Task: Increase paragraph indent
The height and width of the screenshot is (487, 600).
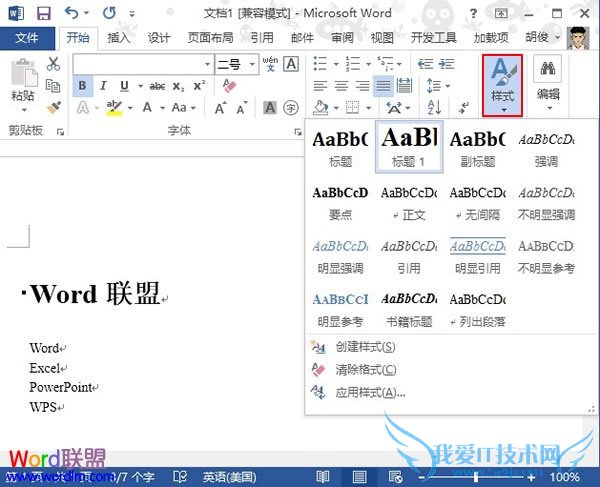Action: [x=447, y=64]
